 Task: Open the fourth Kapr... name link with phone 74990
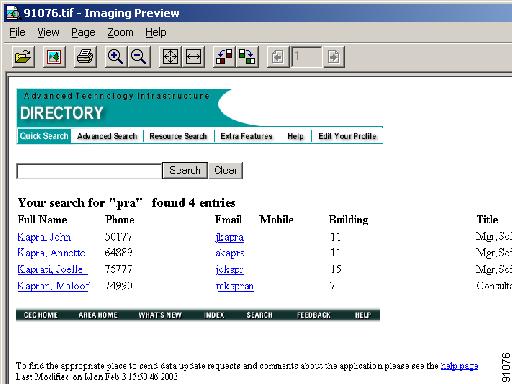click(53, 286)
